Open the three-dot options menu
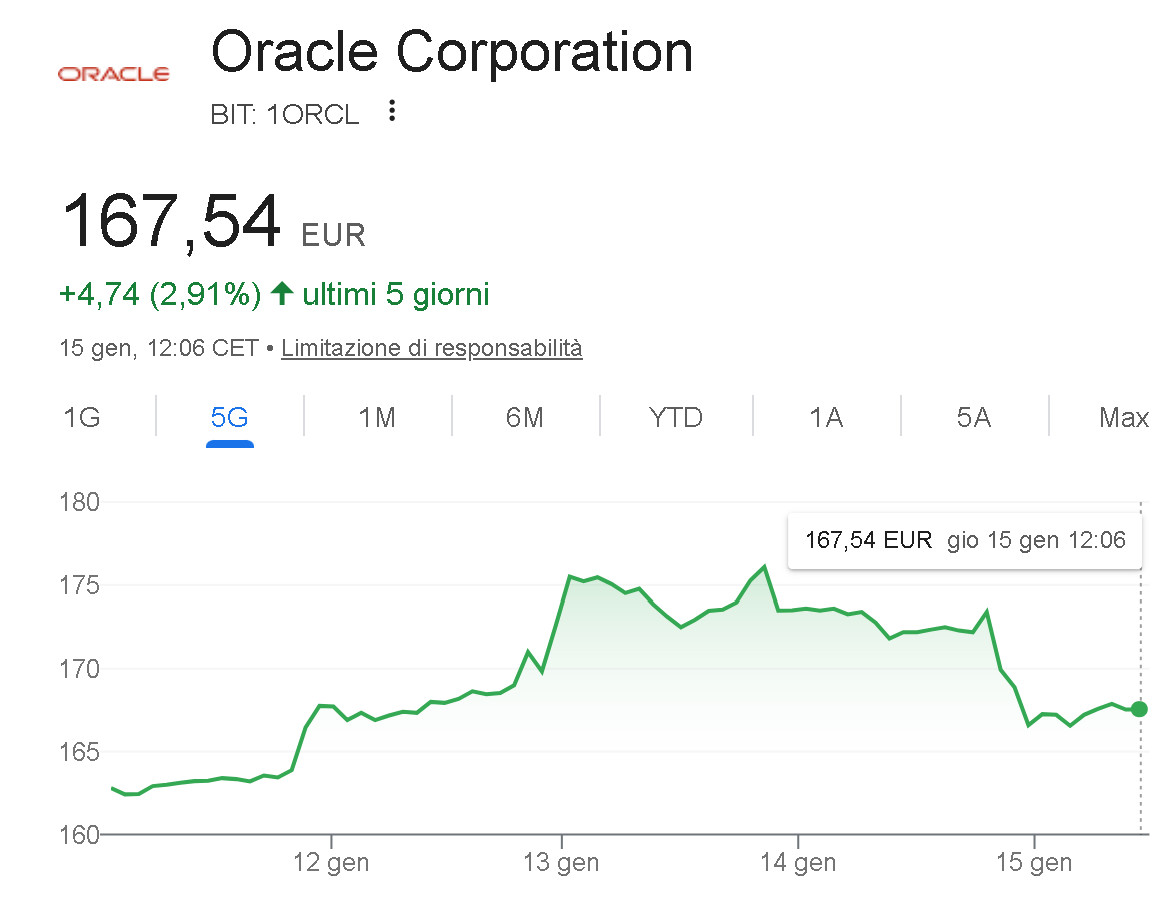 click(390, 112)
